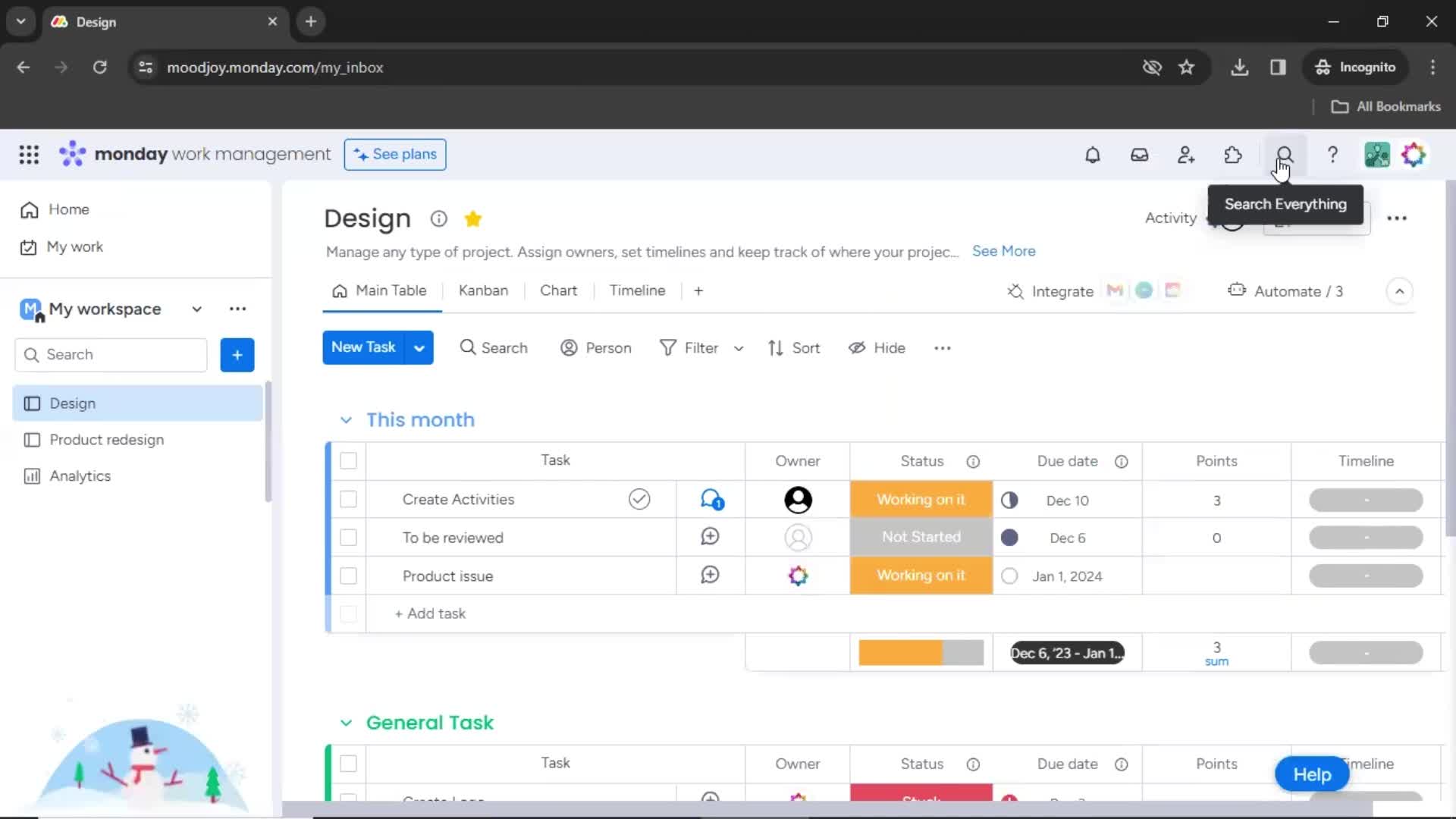Toggle checkbox for To be reviewed task

[349, 537]
